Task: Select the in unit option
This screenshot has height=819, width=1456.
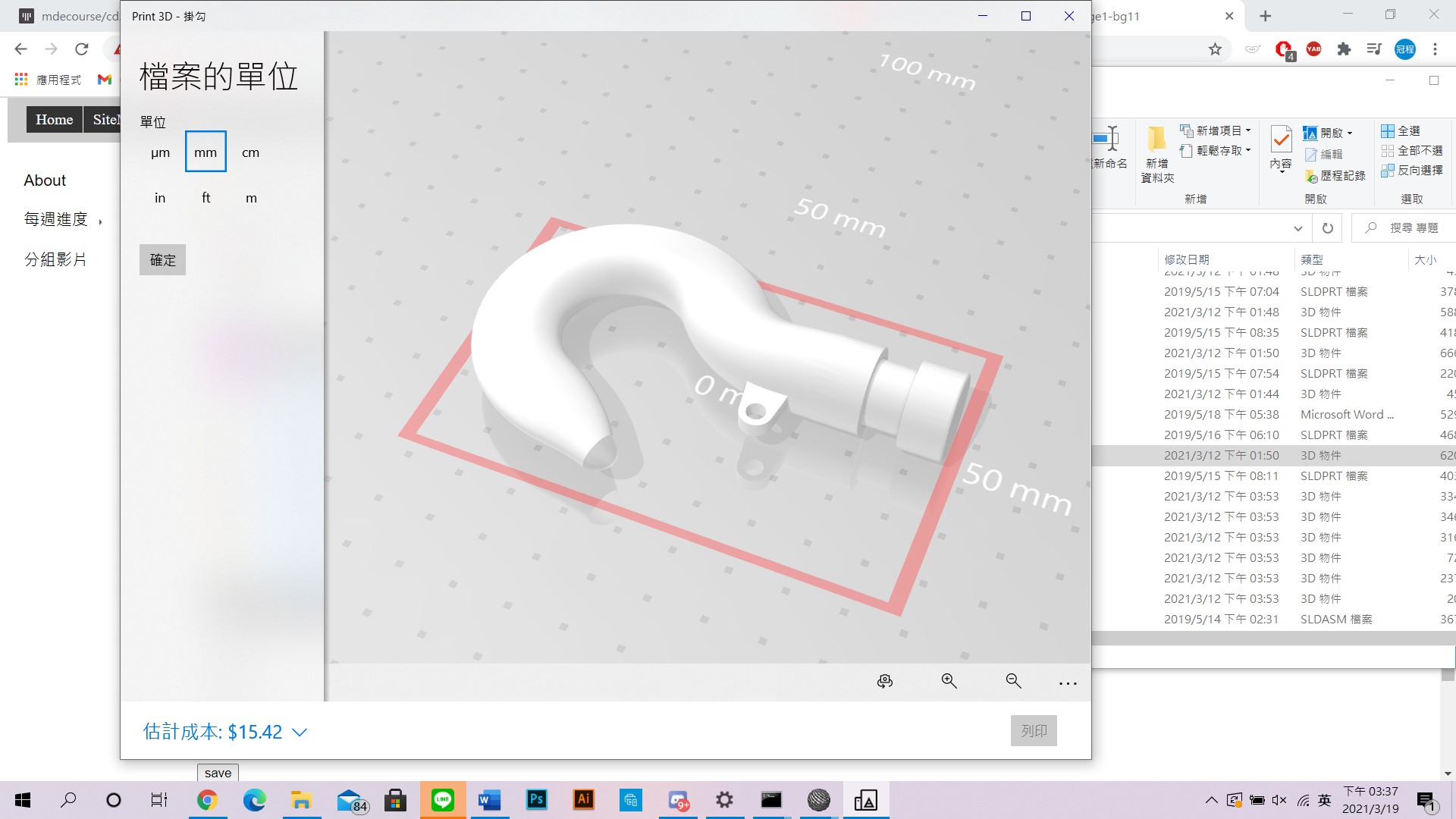Action: [x=160, y=198]
